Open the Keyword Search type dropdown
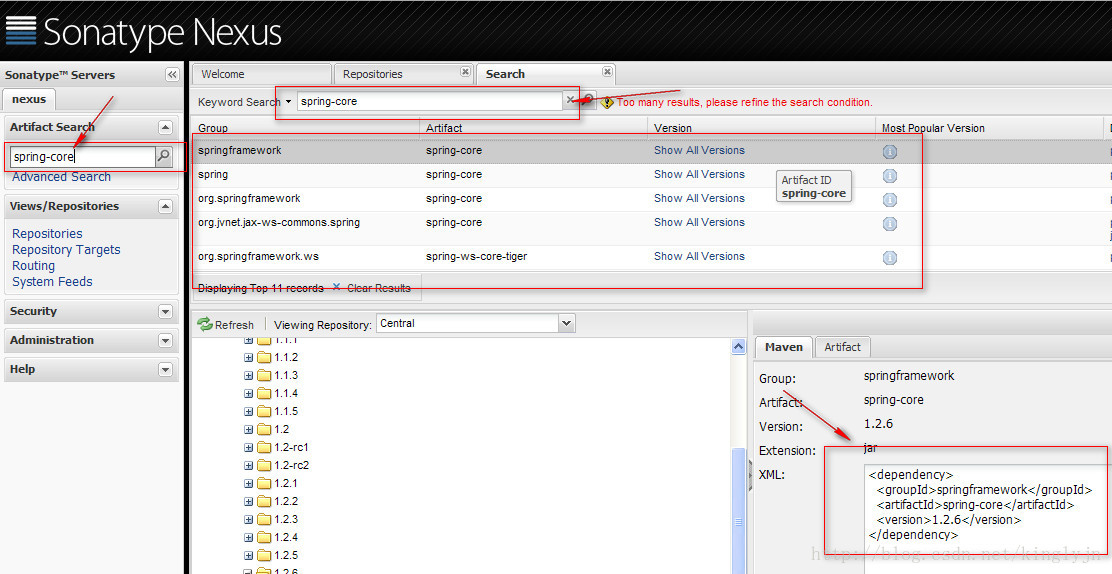Screen dimensions: 1112x574 [x=288, y=101]
